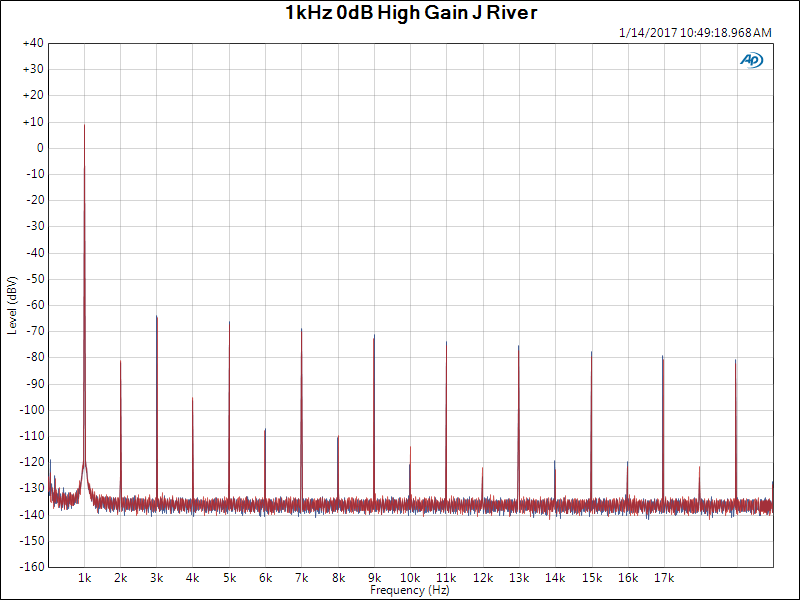Screen dimensions: 800x600
Task: Click the "-140" level axis value
Action: point(33,515)
